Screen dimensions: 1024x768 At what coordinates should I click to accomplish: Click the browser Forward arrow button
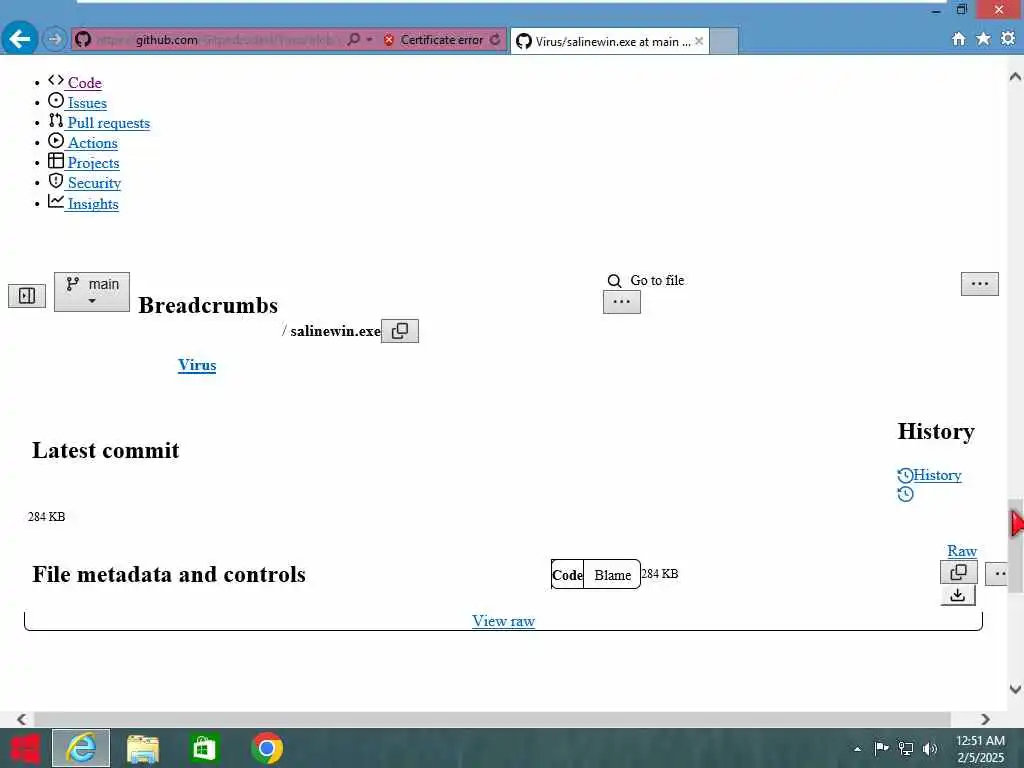click(55, 40)
